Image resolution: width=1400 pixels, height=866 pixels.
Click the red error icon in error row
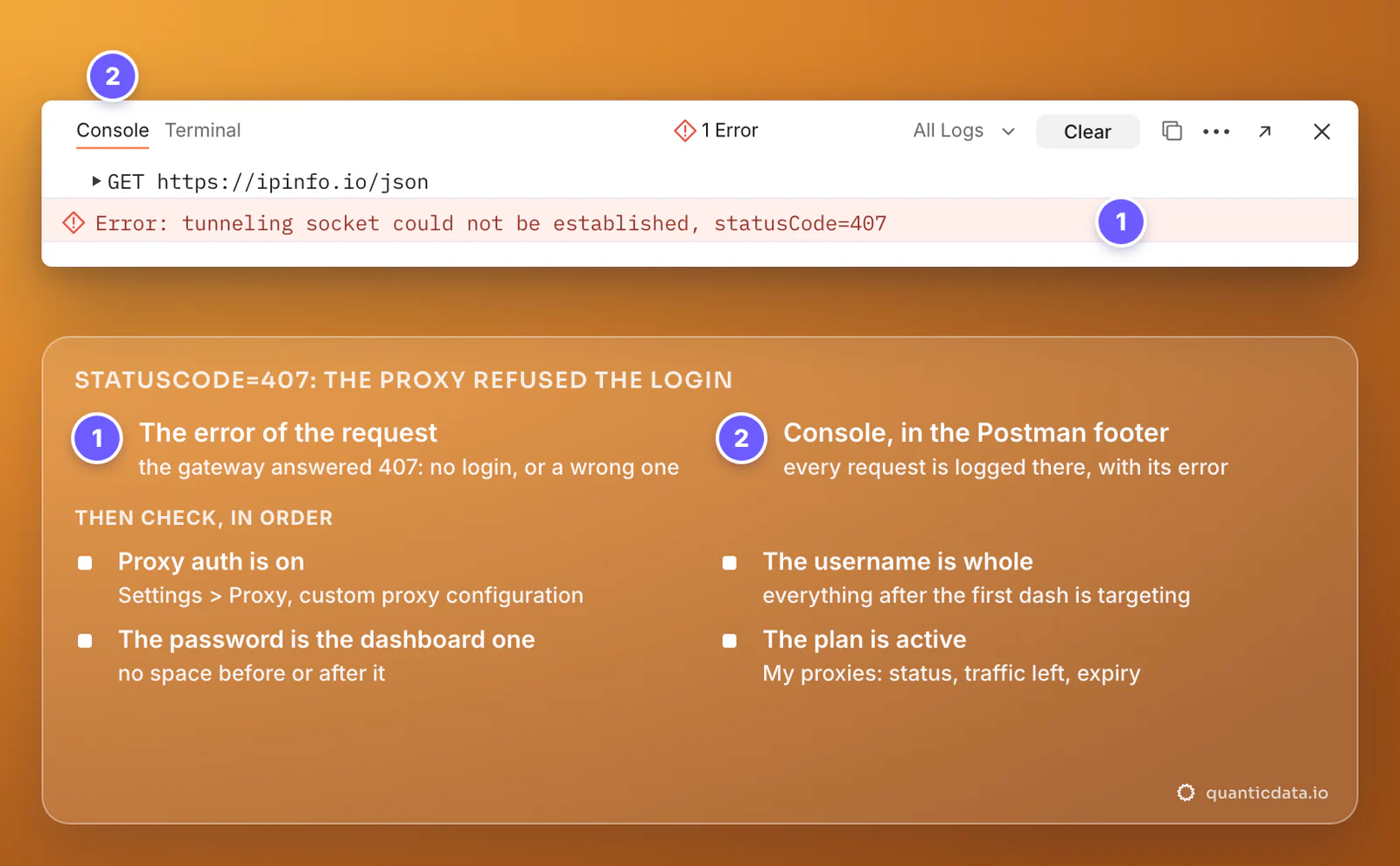[x=73, y=223]
